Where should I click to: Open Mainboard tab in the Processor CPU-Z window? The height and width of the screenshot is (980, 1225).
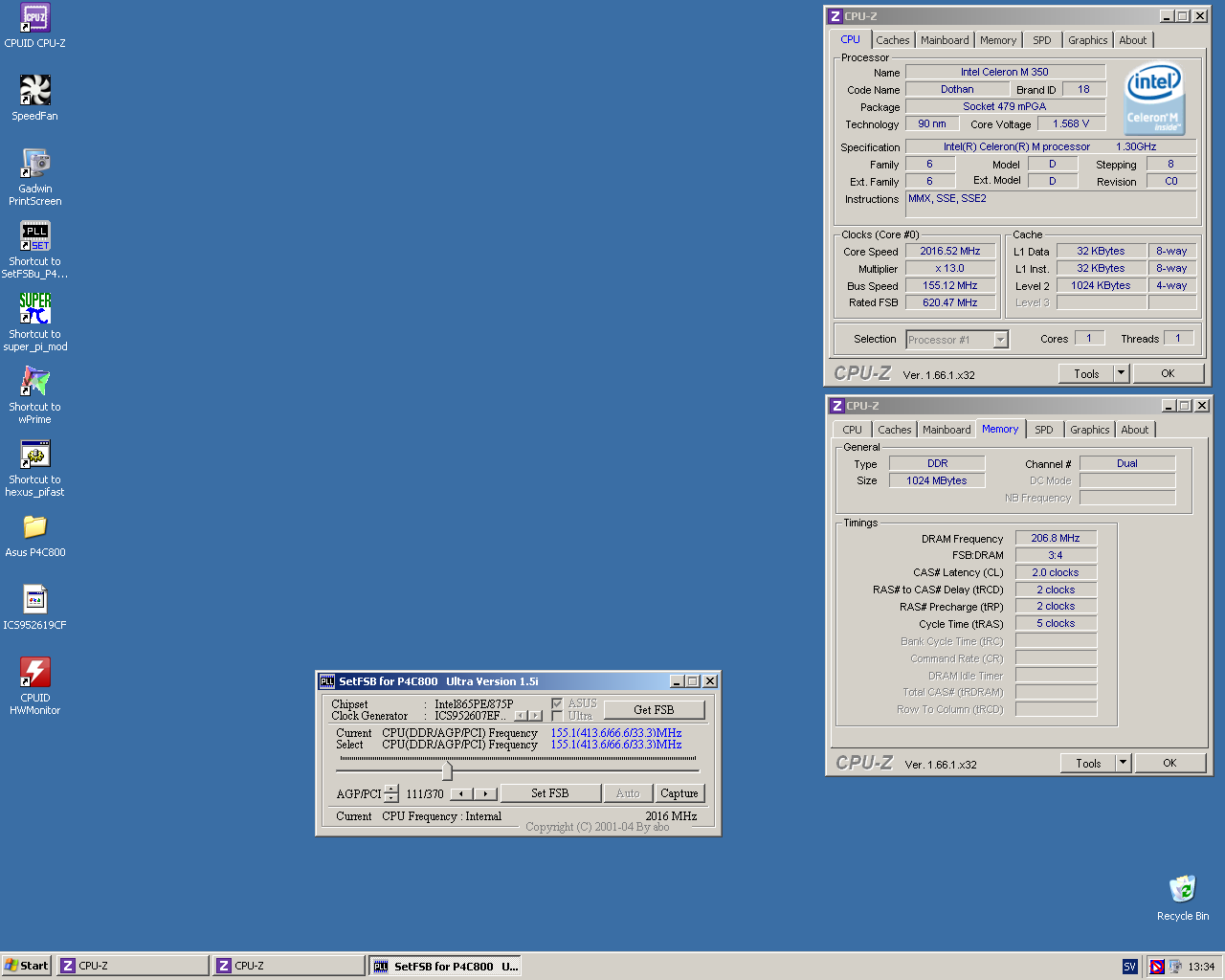point(945,40)
